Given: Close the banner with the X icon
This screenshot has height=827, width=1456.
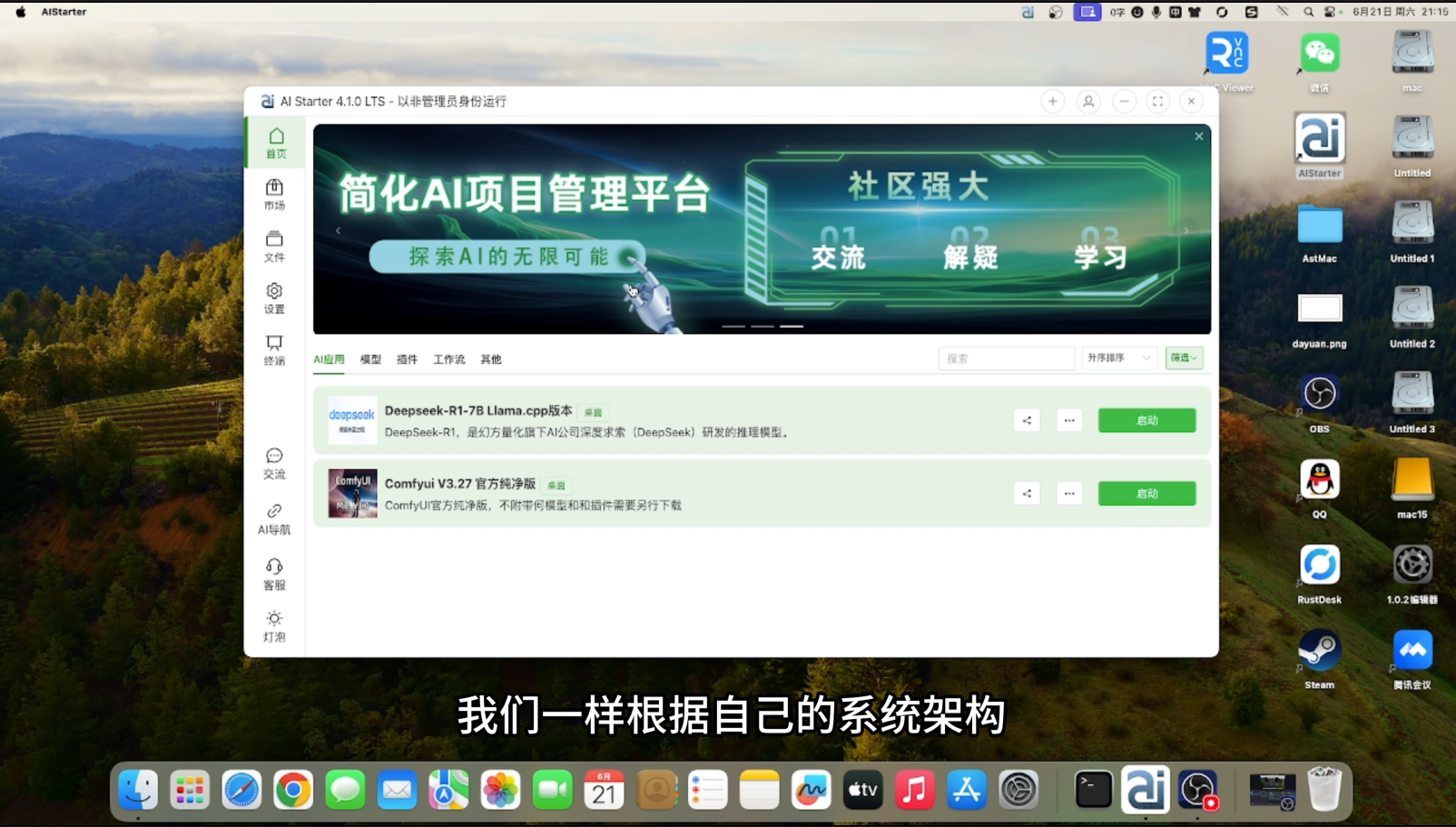Looking at the screenshot, I should click(x=1198, y=136).
